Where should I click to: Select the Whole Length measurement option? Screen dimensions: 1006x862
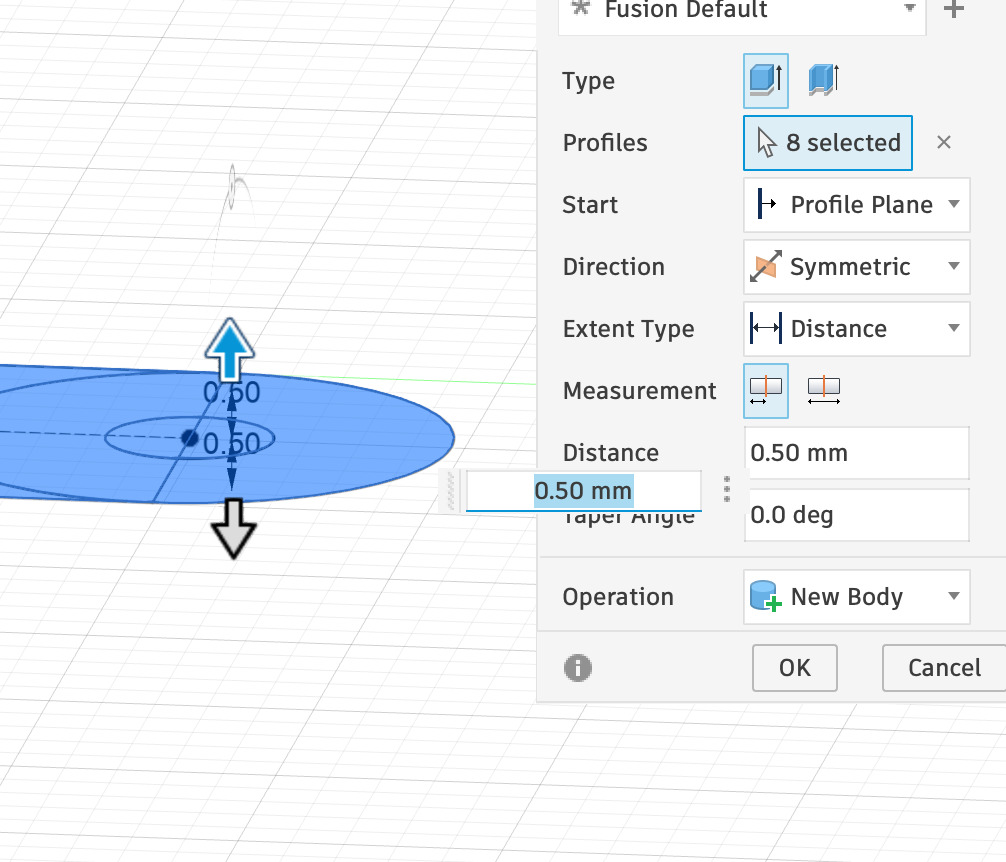[823, 390]
